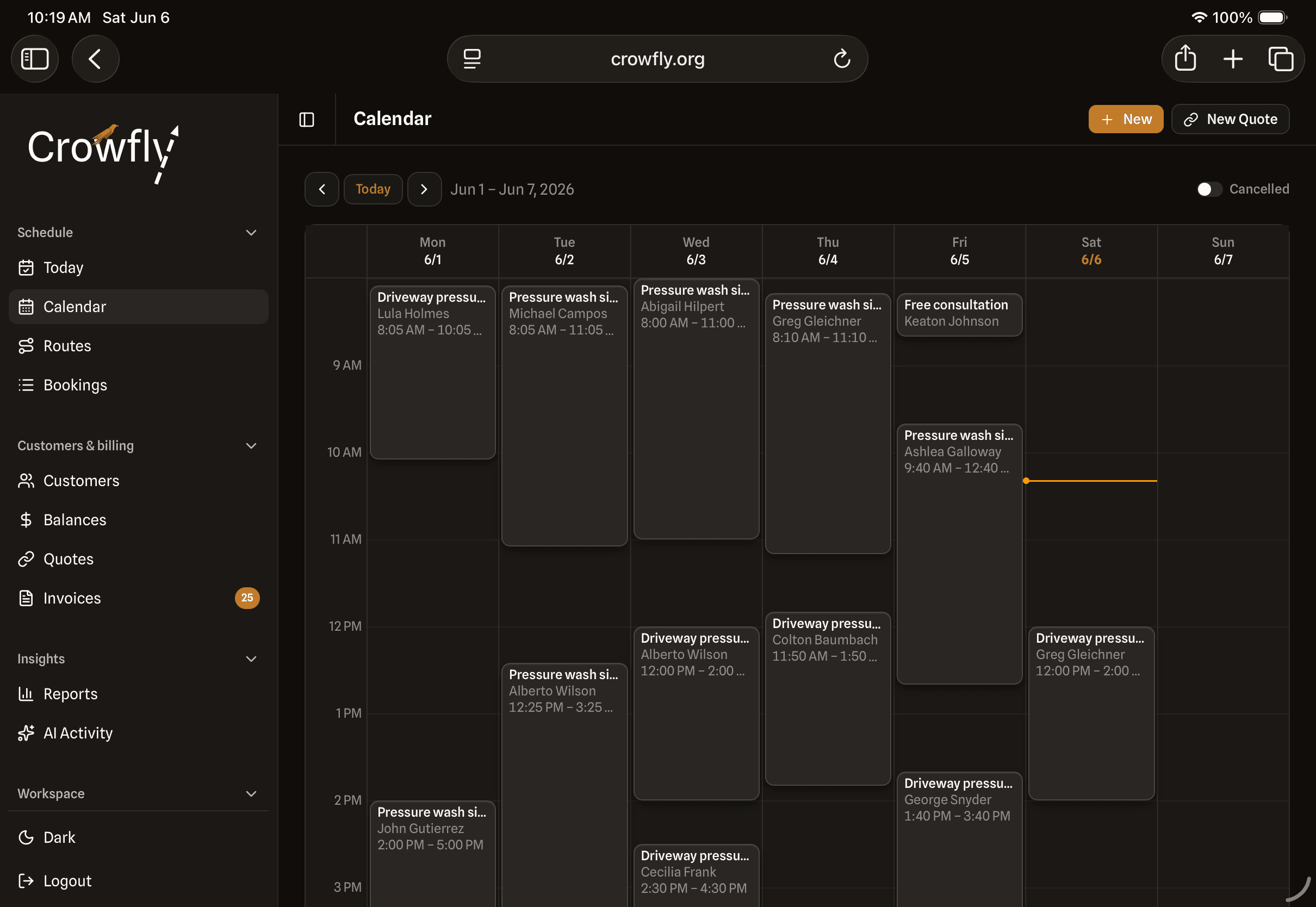The height and width of the screenshot is (907, 1316).
Task: Open John Gutierrez pressure wash booking
Action: point(432,854)
